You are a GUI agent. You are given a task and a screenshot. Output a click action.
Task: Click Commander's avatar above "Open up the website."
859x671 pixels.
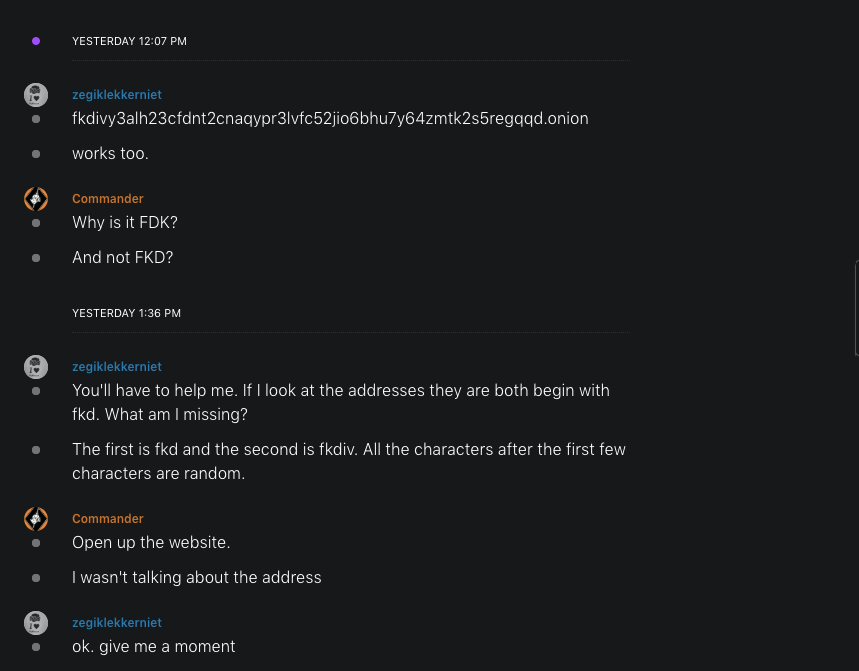click(36, 519)
